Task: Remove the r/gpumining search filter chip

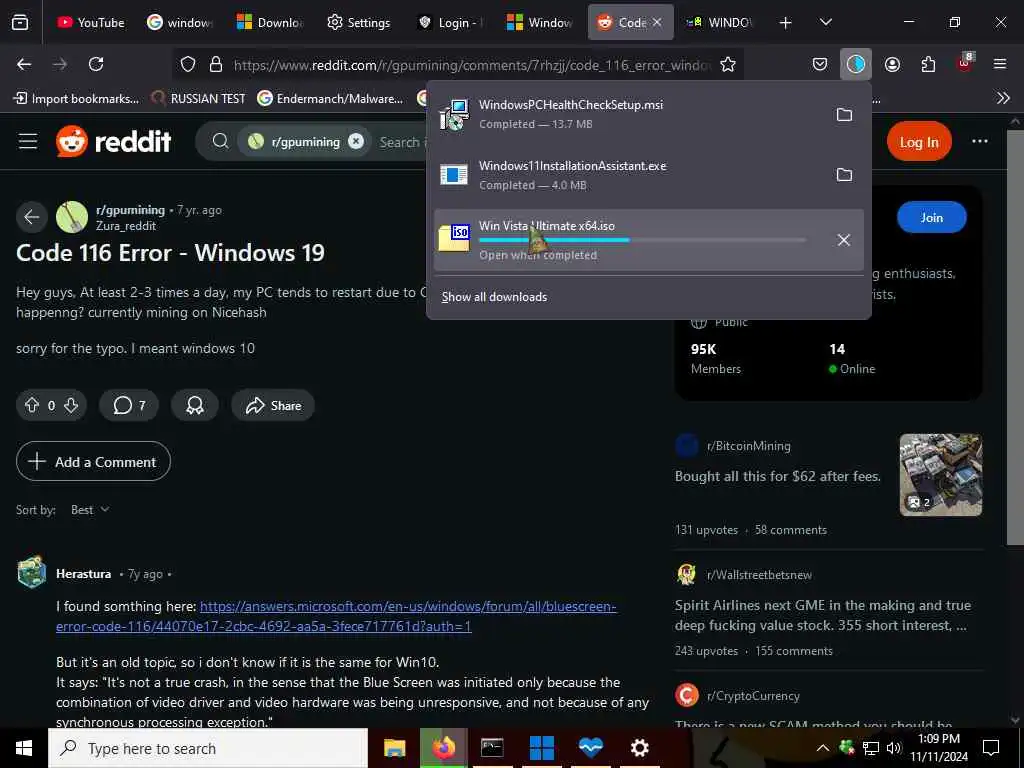Action: [355, 141]
